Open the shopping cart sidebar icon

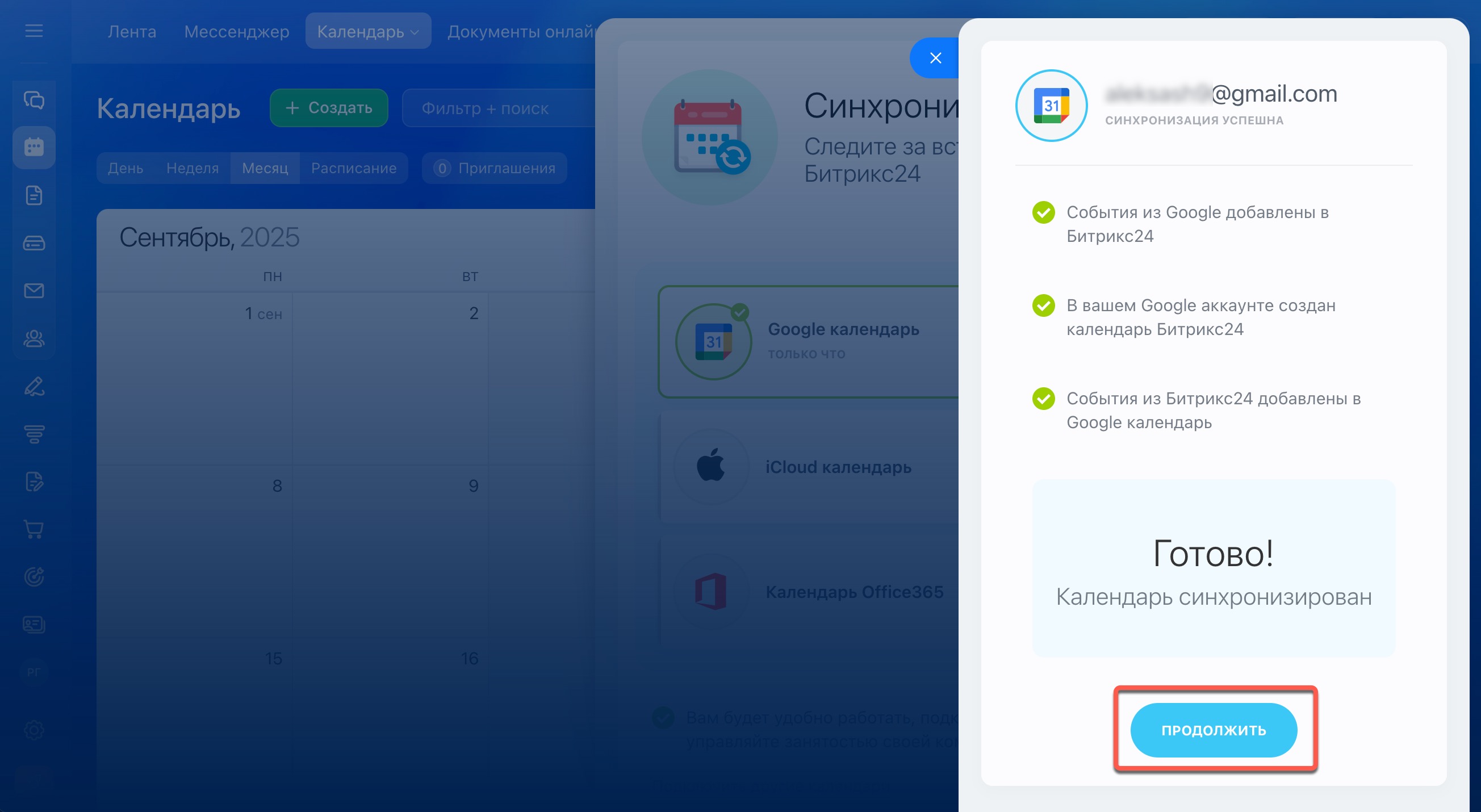[34, 529]
